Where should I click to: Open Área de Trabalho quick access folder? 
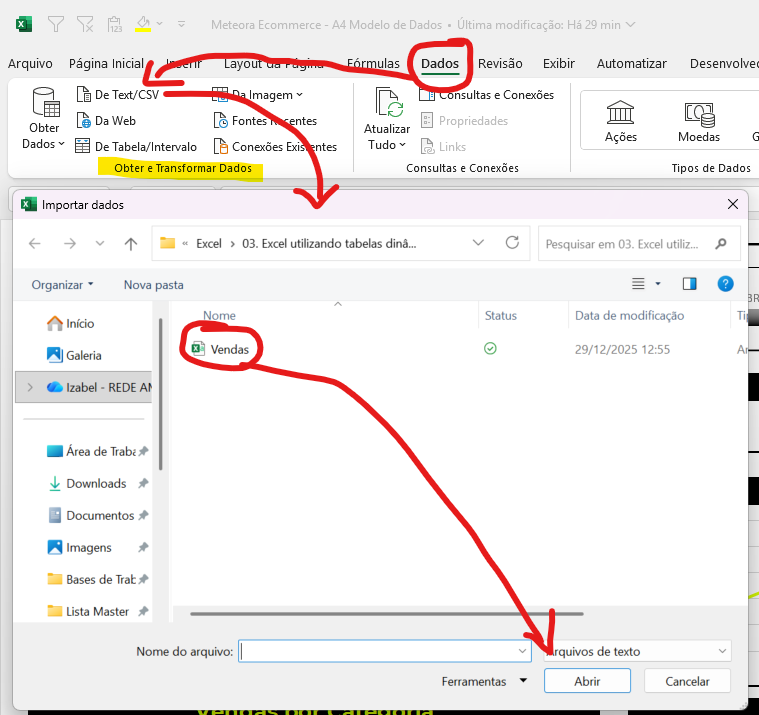[97, 451]
